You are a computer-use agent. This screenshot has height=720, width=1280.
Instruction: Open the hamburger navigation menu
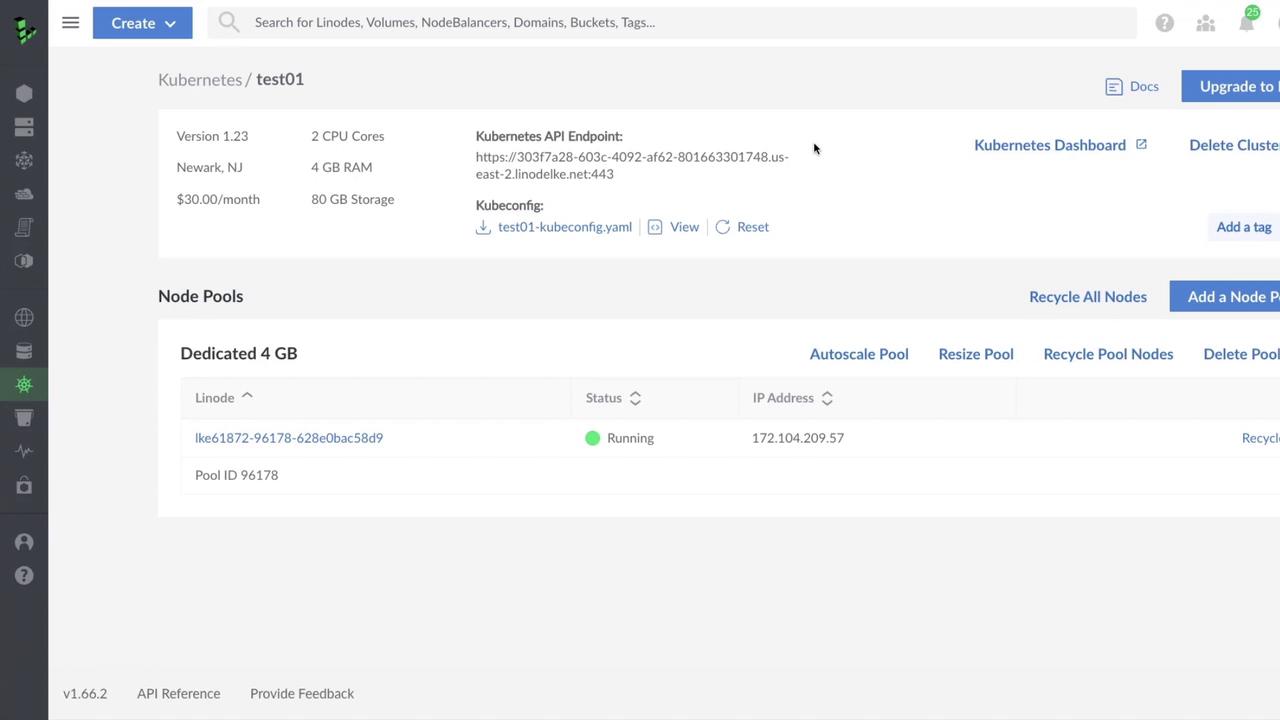click(x=70, y=22)
